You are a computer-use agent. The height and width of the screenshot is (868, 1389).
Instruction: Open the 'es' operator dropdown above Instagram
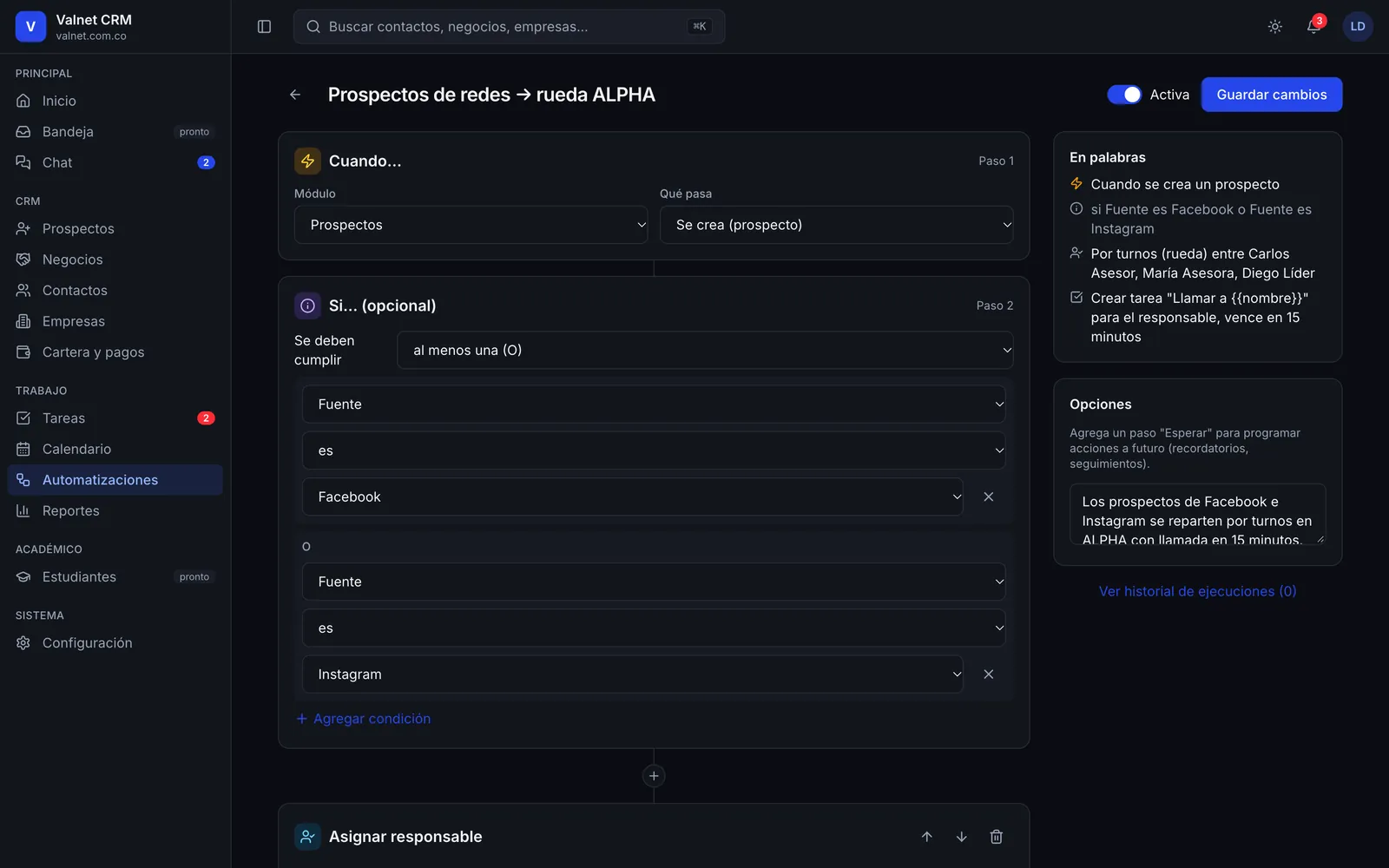(x=654, y=628)
